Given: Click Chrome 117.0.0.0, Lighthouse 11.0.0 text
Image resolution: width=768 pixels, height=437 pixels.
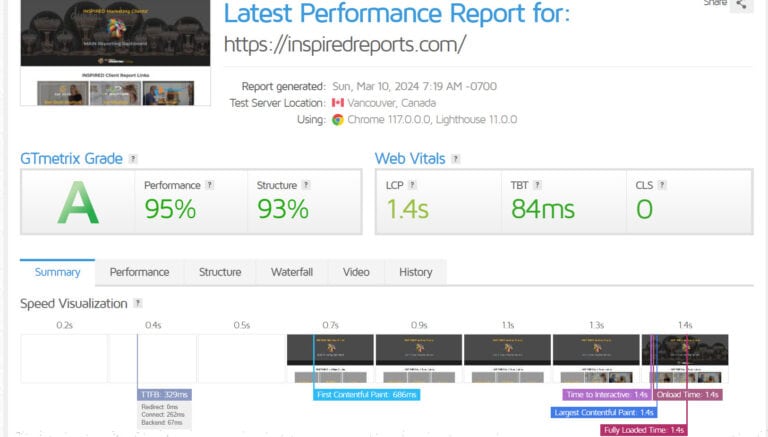Looking at the screenshot, I should point(432,120).
